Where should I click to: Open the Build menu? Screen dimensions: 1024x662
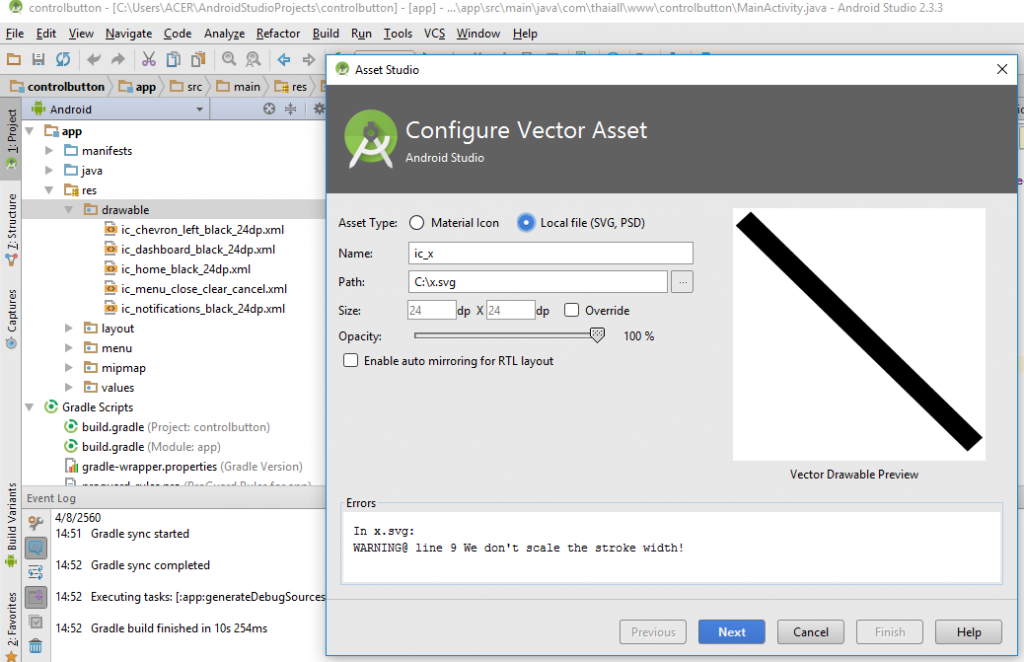coord(325,33)
